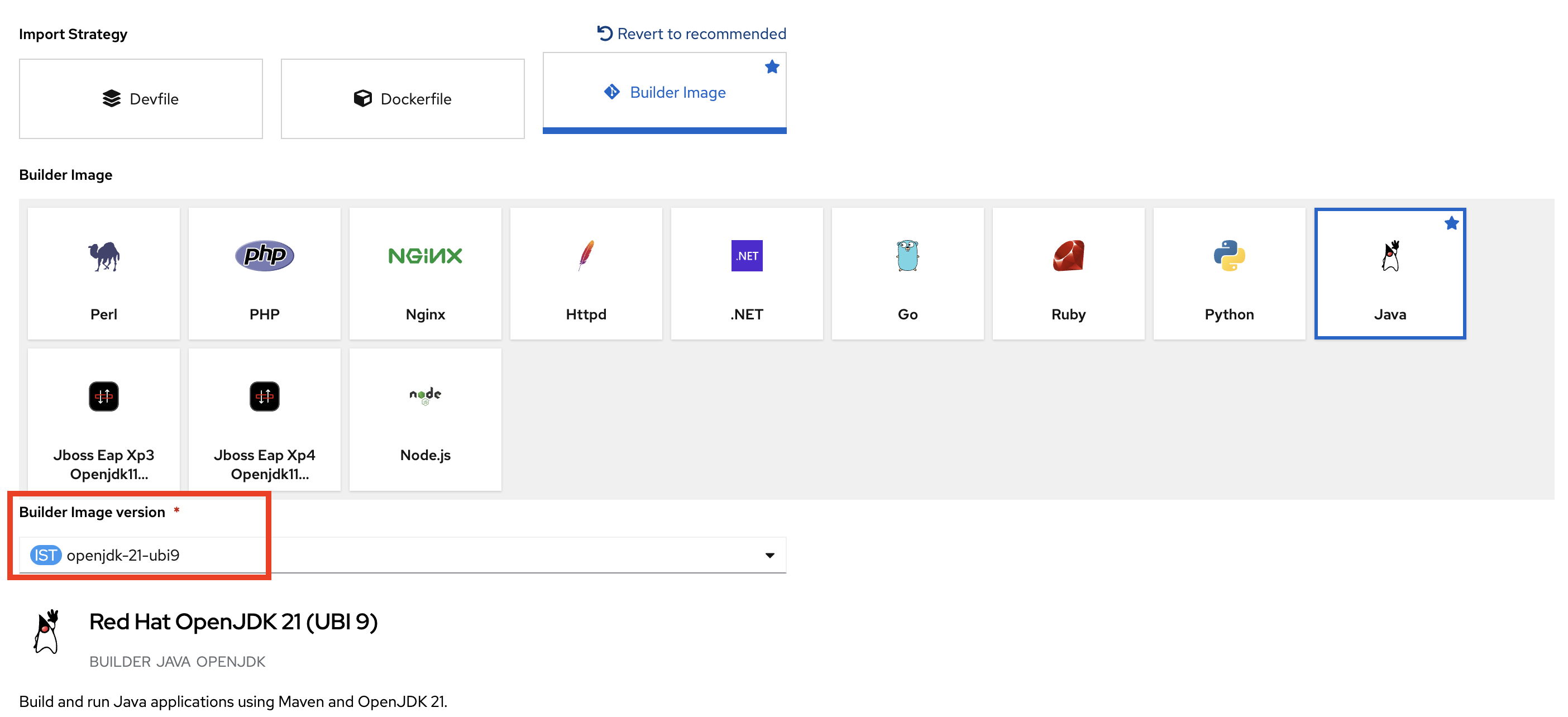
Task: Click the Builder Image section heading
Action: click(x=66, y=175)
